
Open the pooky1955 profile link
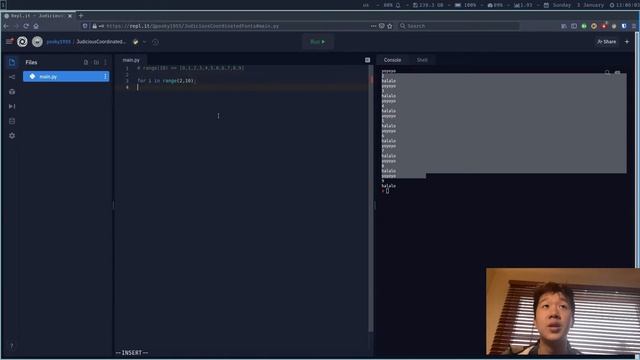point(58,42)
